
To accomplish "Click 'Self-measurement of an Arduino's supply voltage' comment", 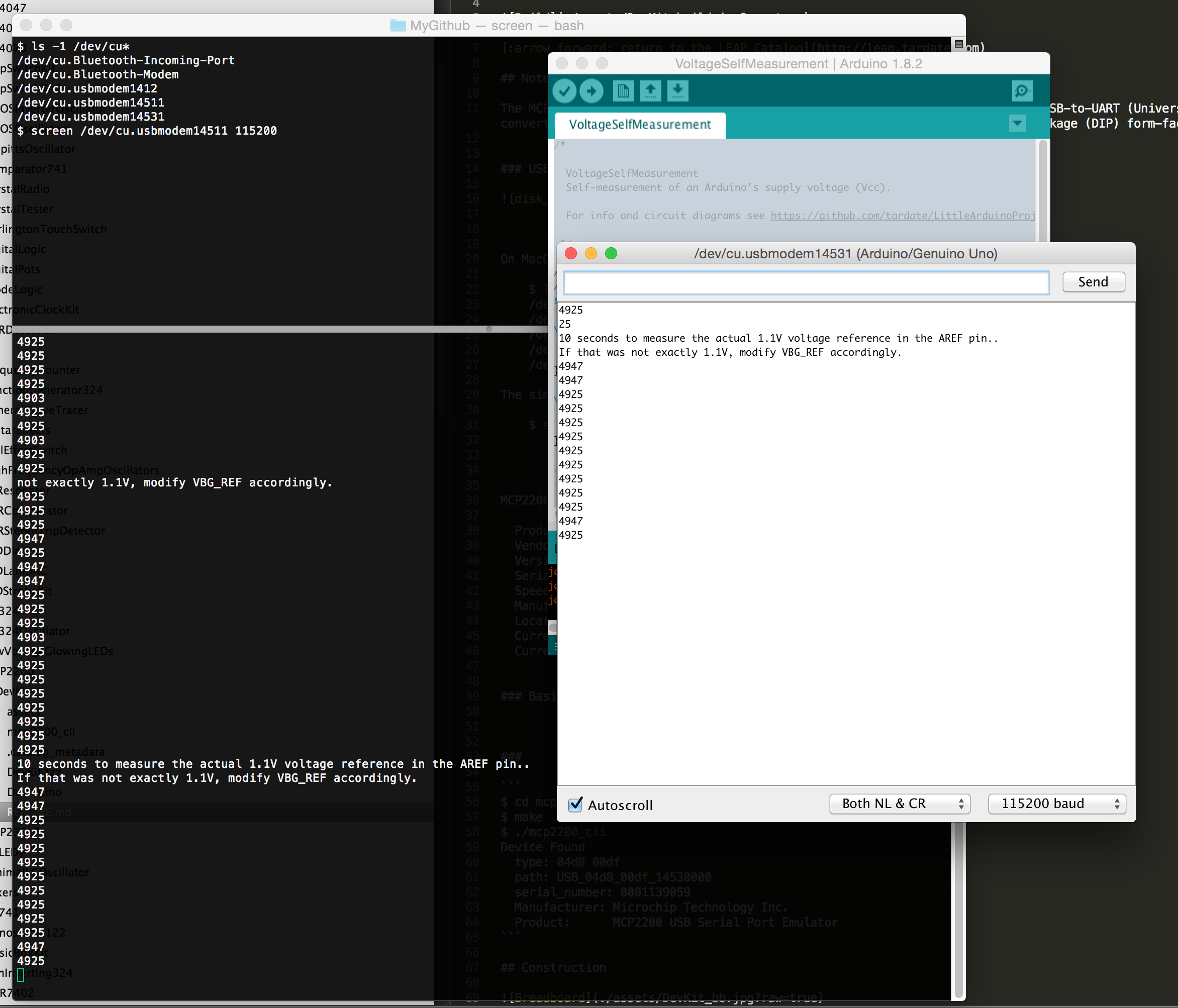I will tap(728, 187).
